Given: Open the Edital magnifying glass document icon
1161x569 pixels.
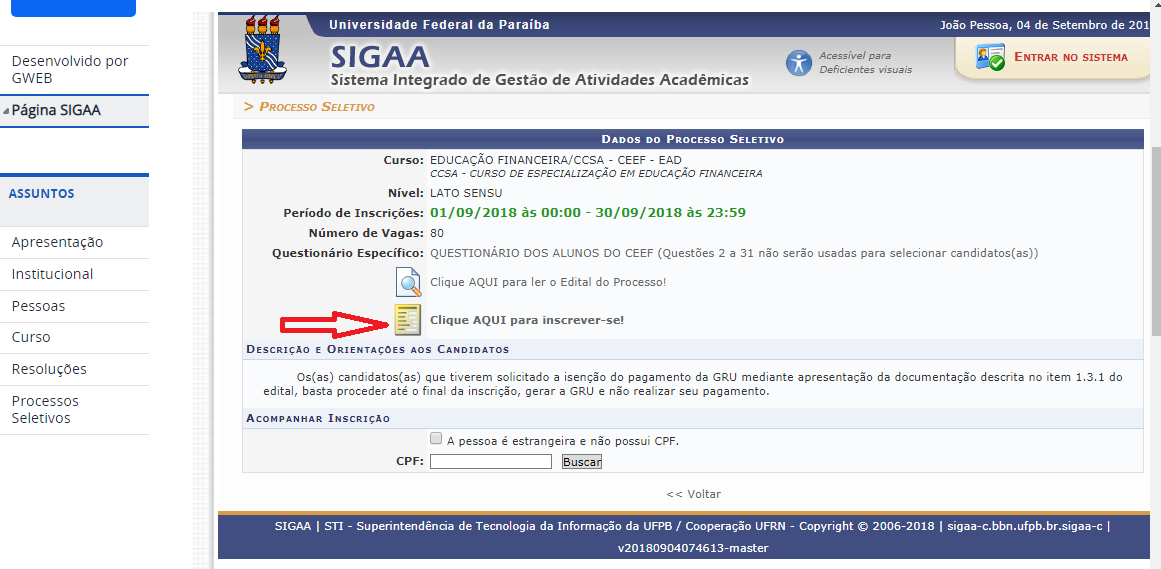Looking at the screenshot, I should tap(408, 283).
